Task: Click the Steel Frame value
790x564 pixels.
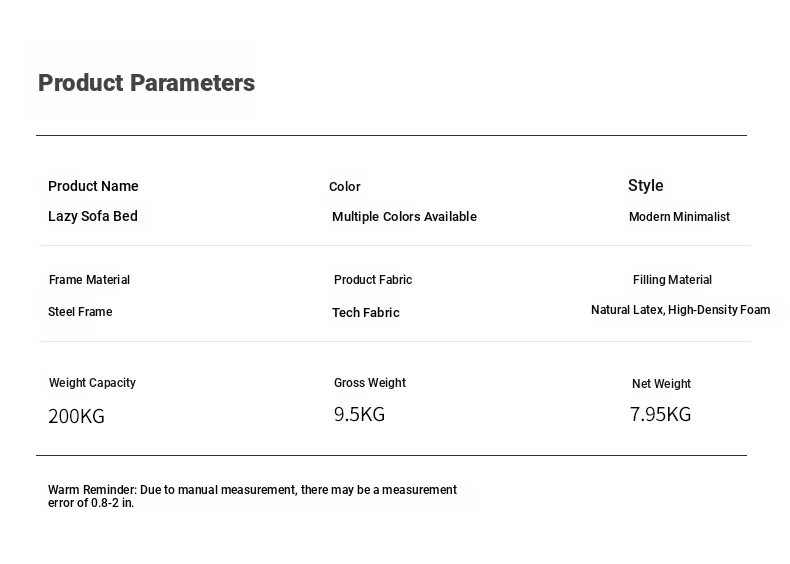Action: 80,312
